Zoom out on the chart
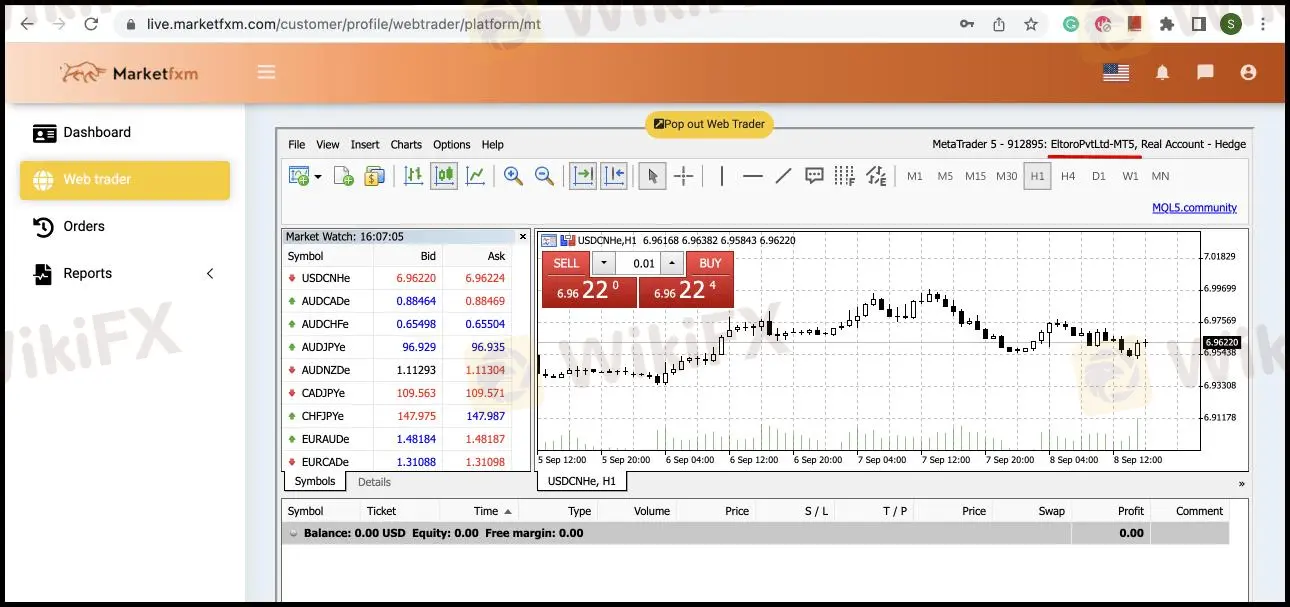 click(x=543, y=176)
